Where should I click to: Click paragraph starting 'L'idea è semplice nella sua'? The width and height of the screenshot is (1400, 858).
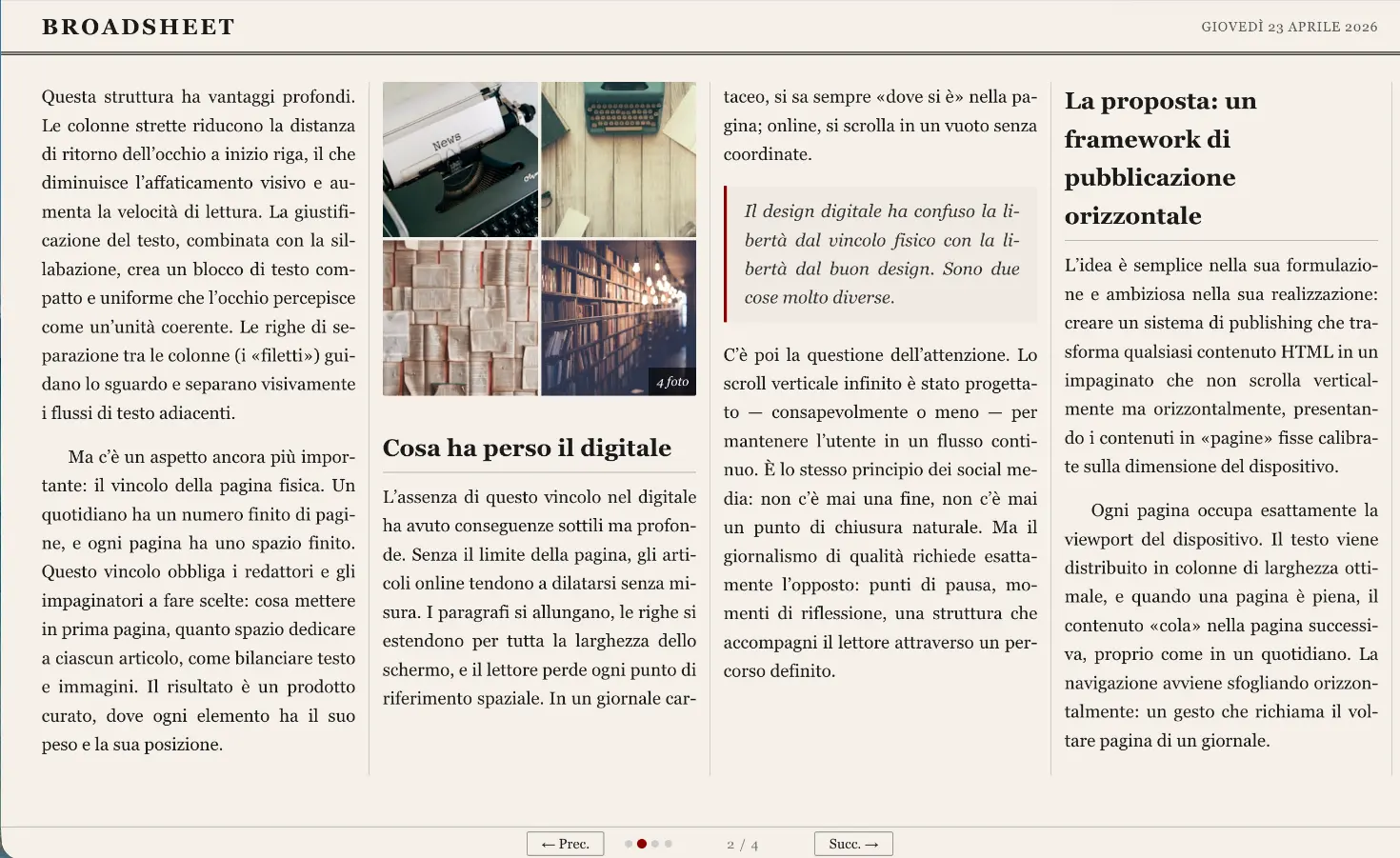[1221, 366]
